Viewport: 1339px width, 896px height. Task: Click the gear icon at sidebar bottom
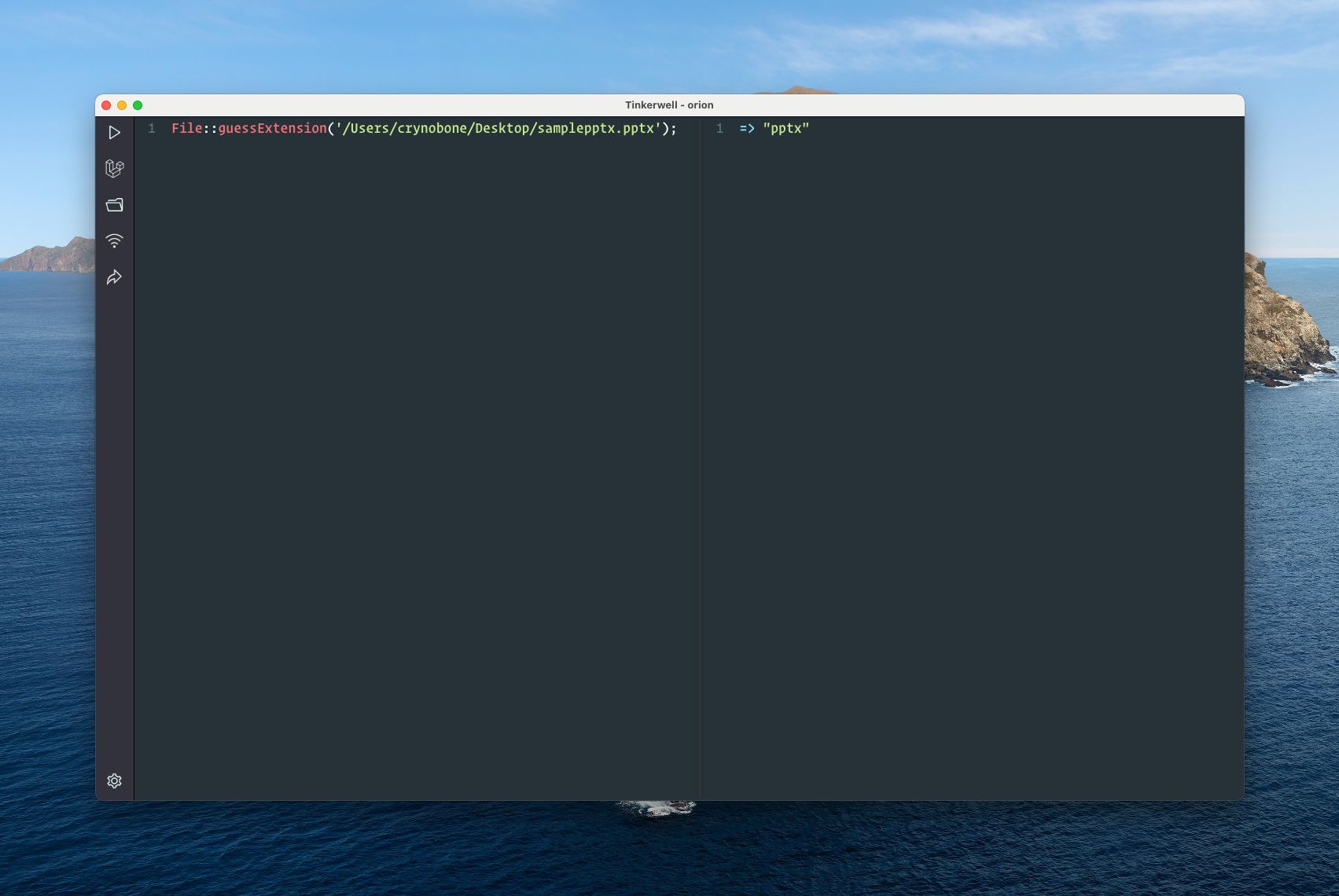(x=115, y=780)
